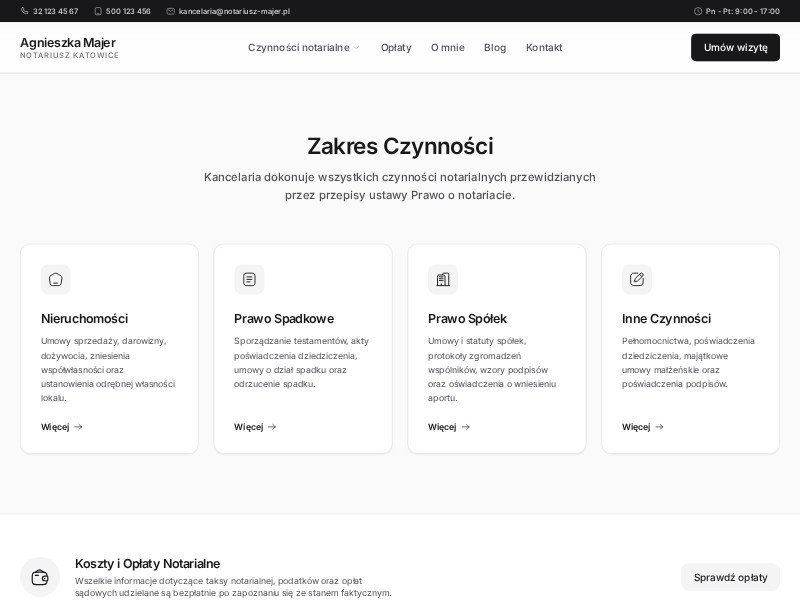Click the edit icon in Inne Czynności card
800x600 pixels.
click(636, 279)
